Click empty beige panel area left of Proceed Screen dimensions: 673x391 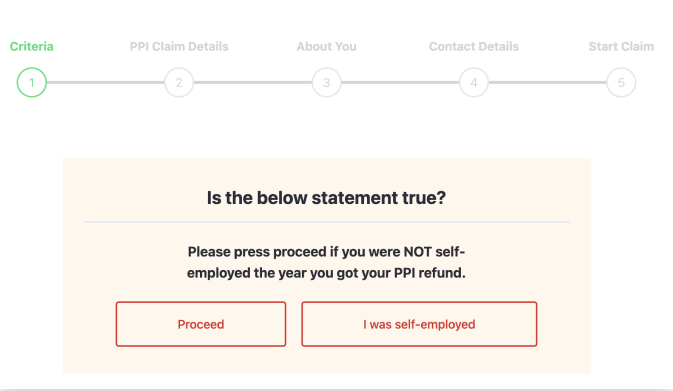pos(89,324)
